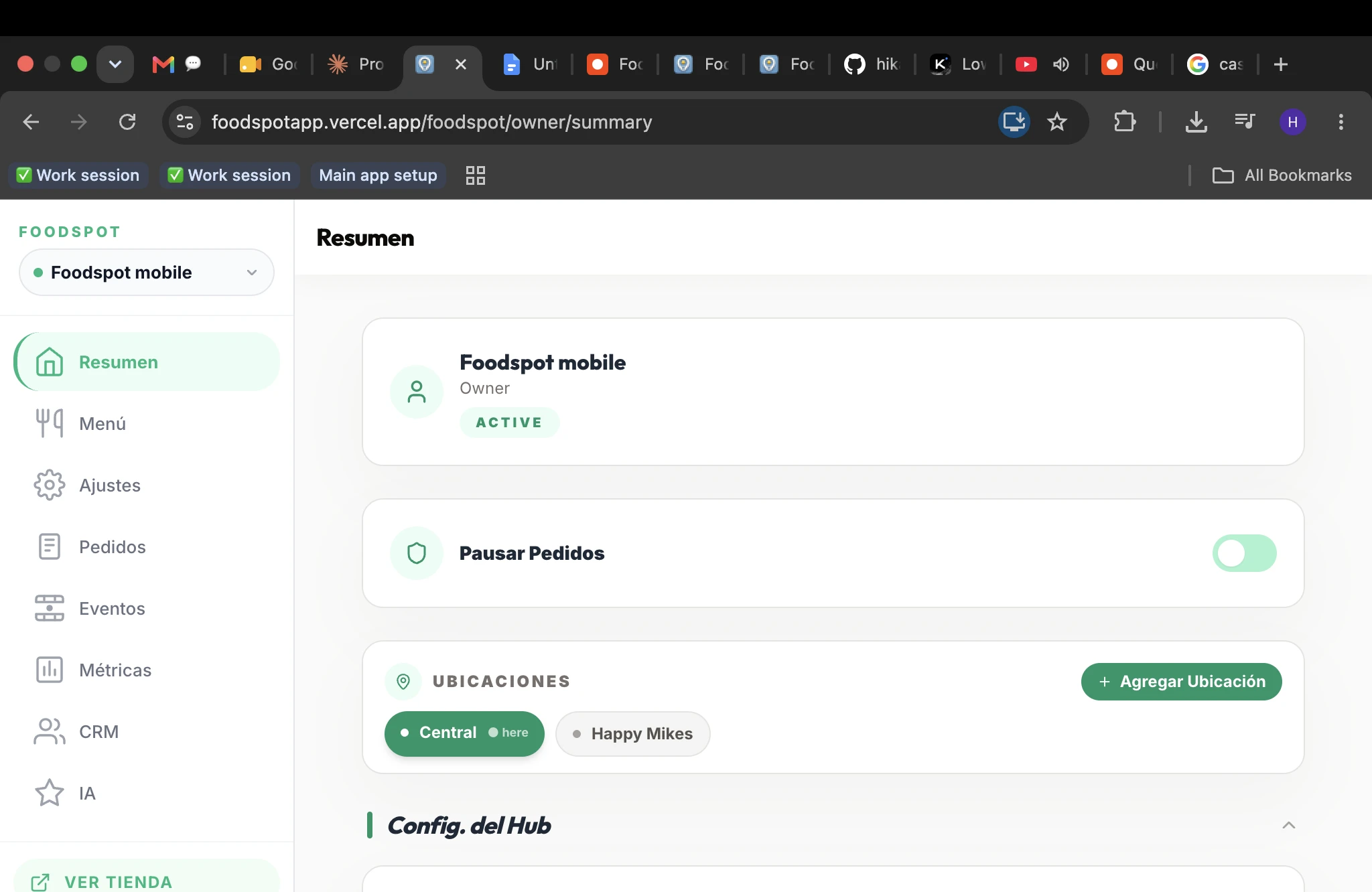The height and width of the screenshot is (892, 1372).
Task: Click the Foodspot mobile store name heading
Action: coord(543,362)
